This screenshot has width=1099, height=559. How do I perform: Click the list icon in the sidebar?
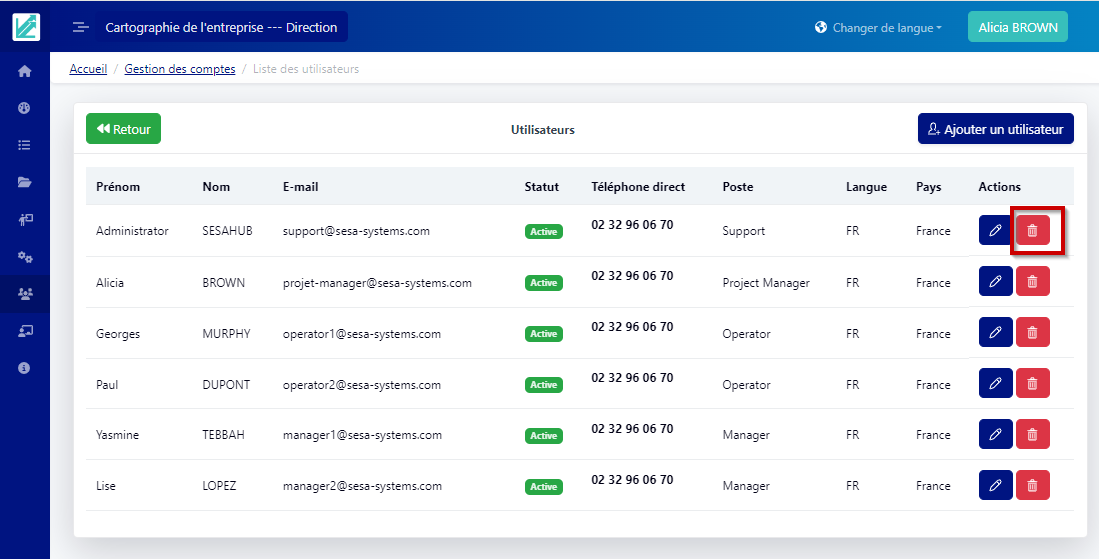[x=24, y=145]
